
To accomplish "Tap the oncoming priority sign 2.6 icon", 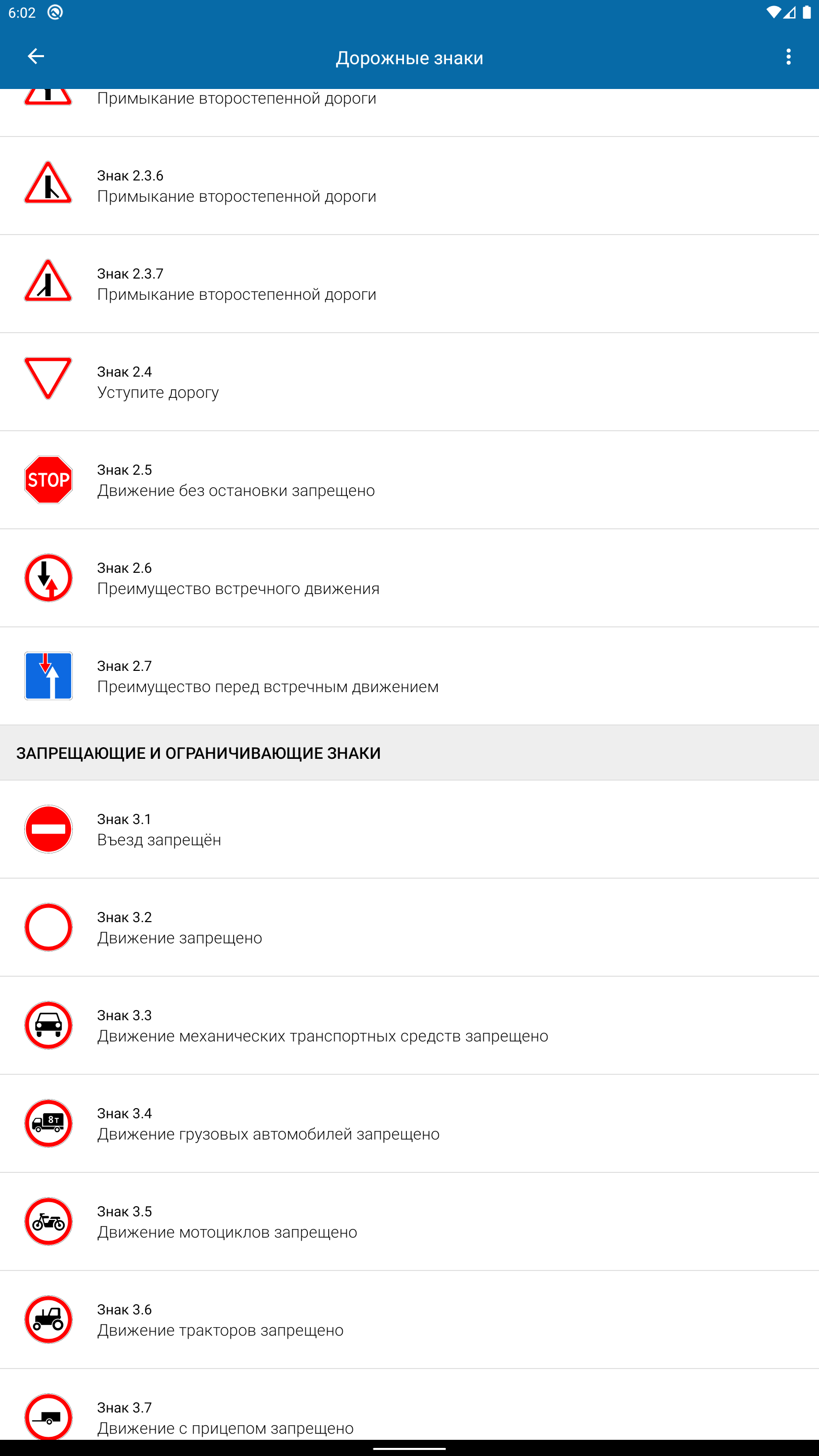I will point(49,578).
